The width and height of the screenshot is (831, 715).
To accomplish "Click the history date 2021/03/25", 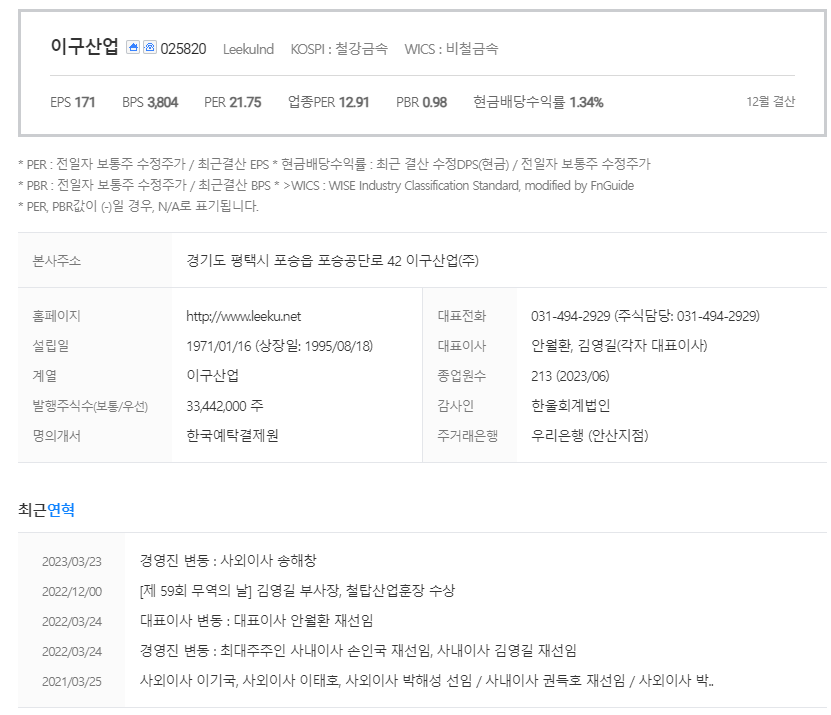I will [72, 682].
